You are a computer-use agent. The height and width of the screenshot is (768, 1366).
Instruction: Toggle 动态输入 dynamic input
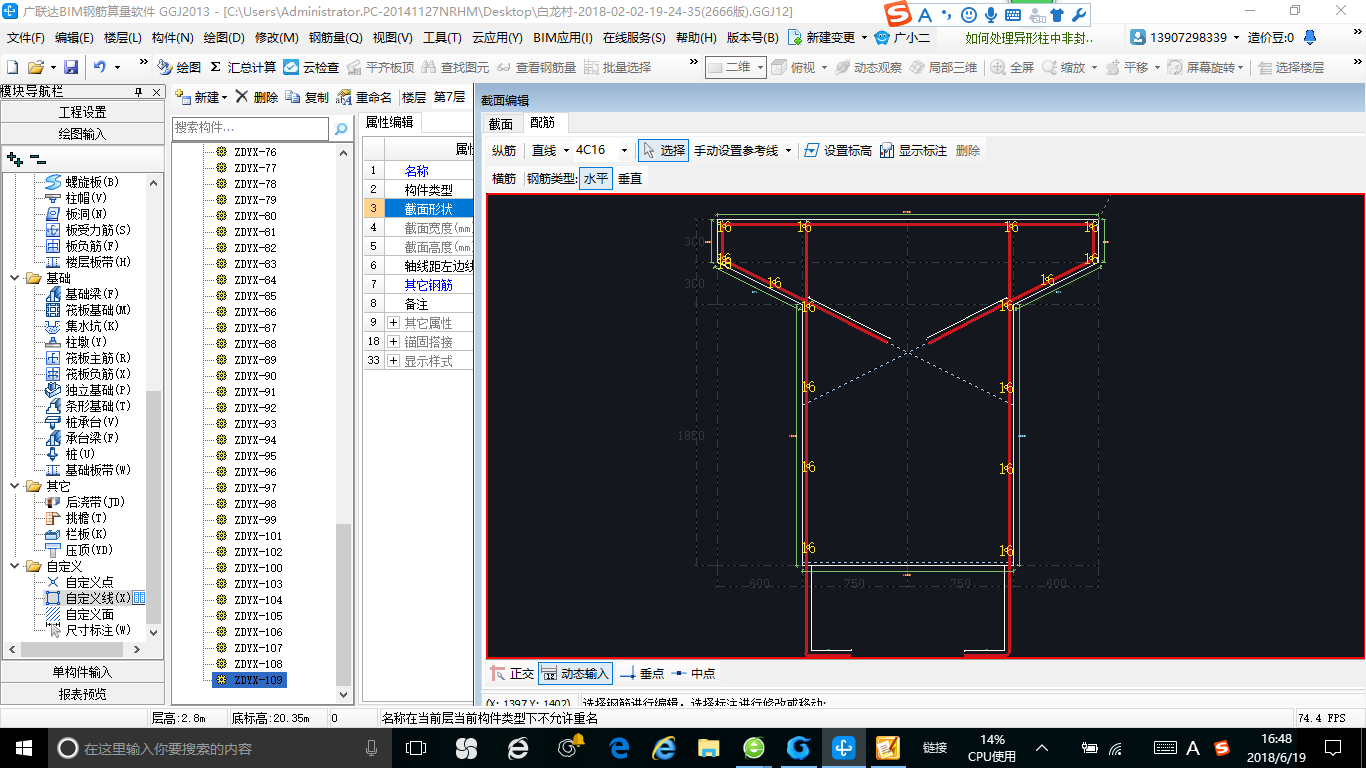[x=575, y=674]
